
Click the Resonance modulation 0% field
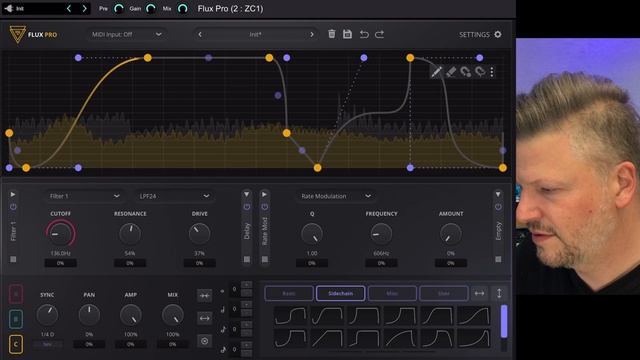click(130, 263)
